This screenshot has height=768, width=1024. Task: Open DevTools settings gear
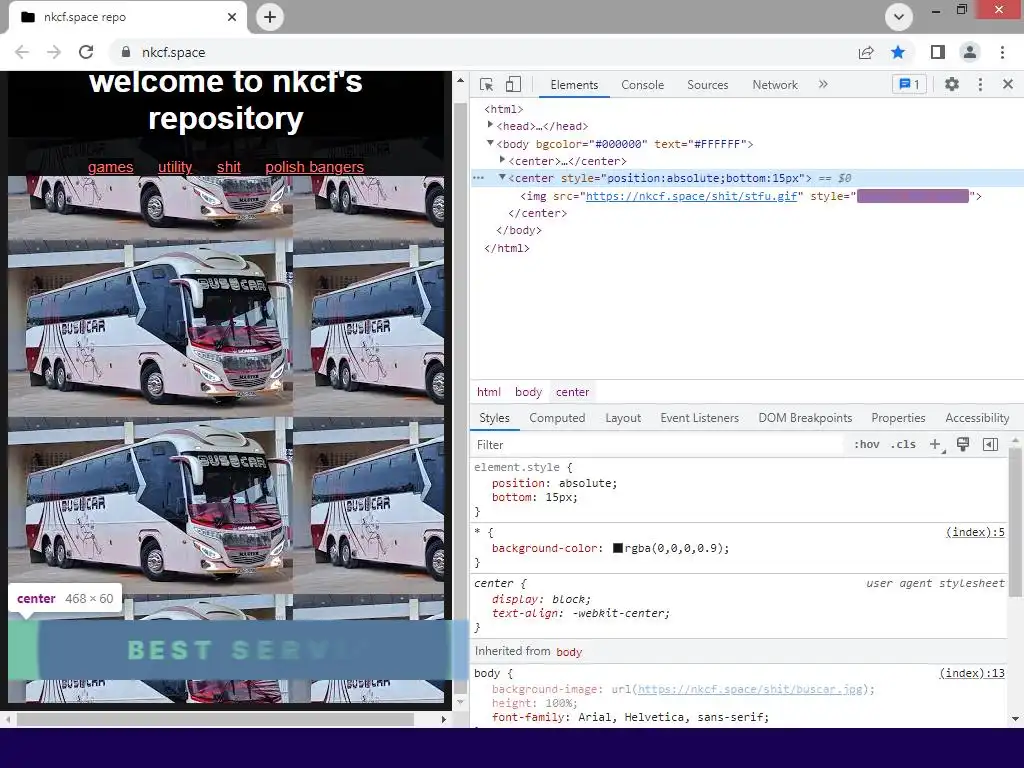coord(952,84)
